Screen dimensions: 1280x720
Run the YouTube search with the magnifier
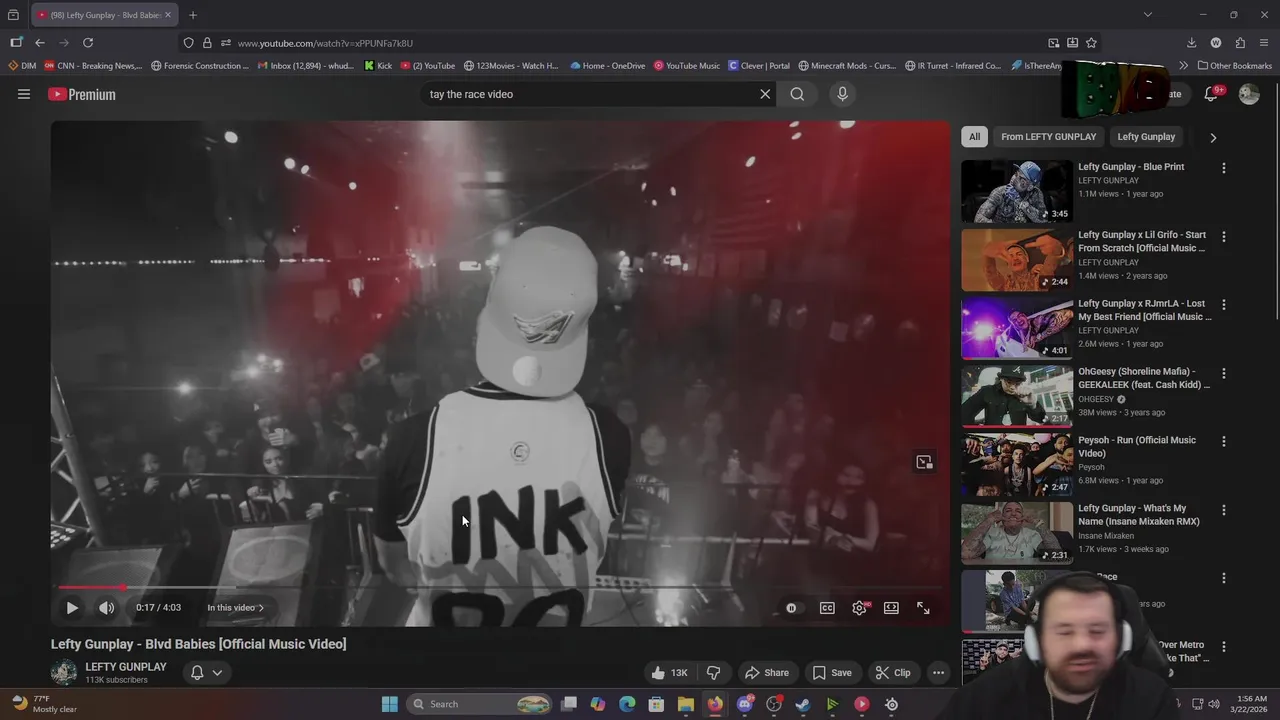coord(797,94)
